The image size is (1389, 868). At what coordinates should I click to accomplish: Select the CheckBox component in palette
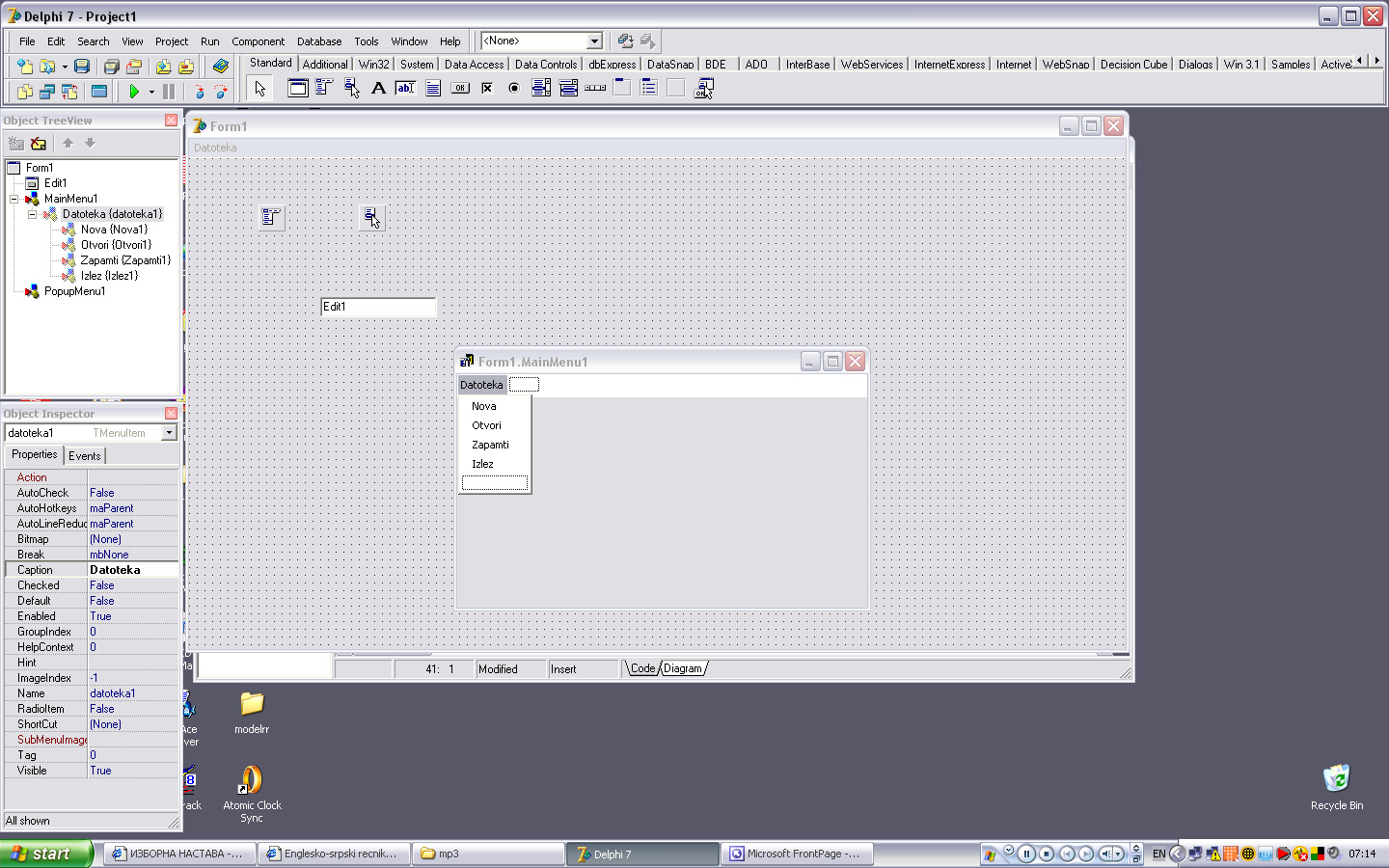pyautogui.click(x=487, y=88)
